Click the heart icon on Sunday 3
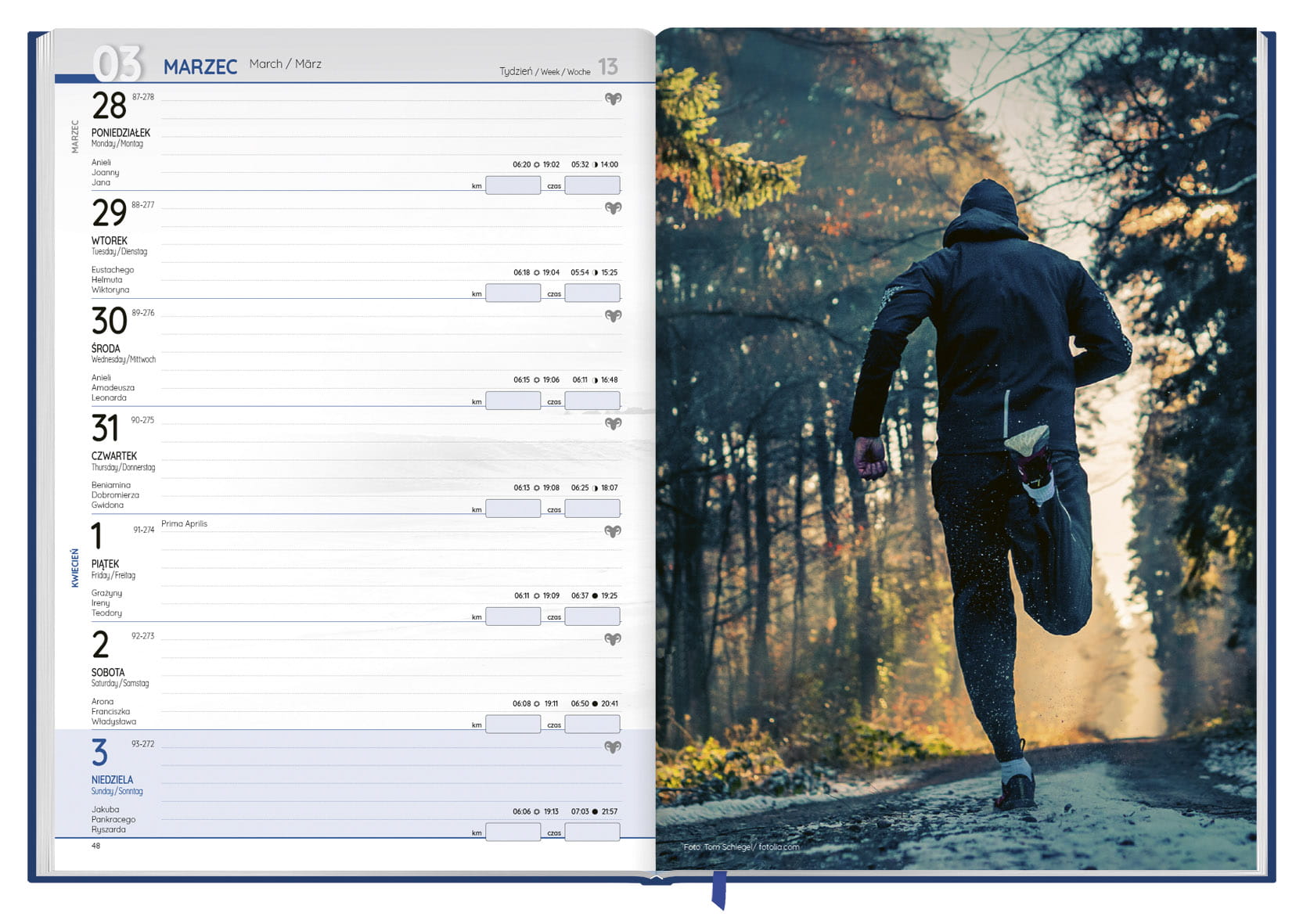The height and width of the screenshot is (924, 1303). (x=613, y=746)
